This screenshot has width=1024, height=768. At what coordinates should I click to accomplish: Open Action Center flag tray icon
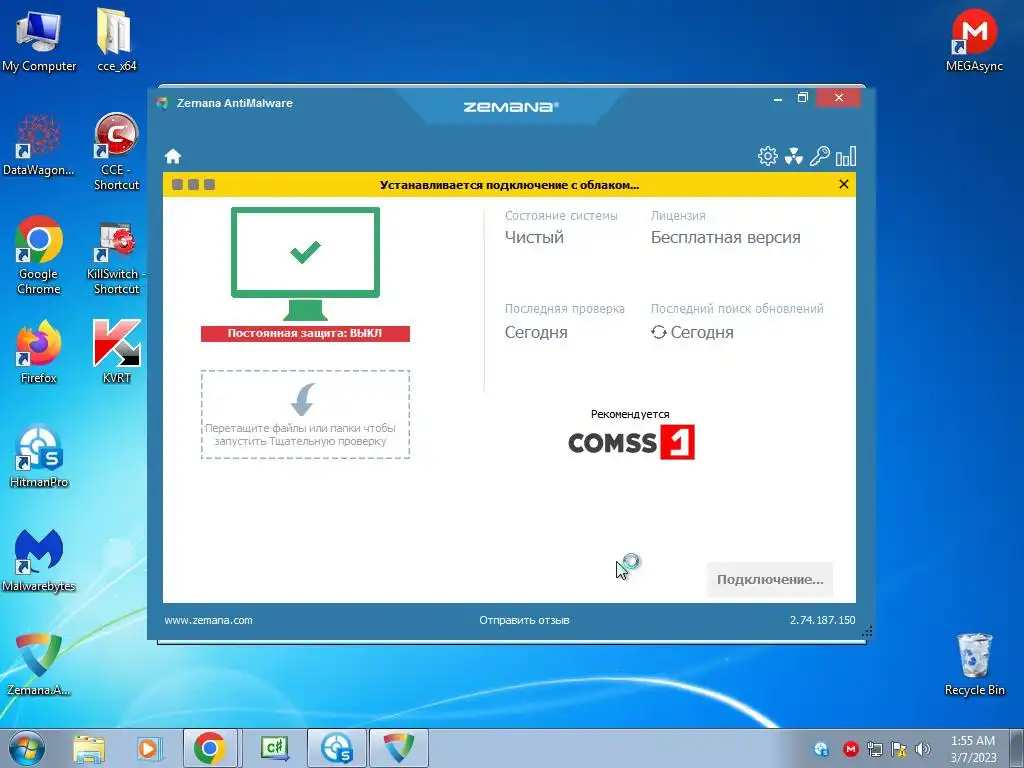(x=899, y=749)
